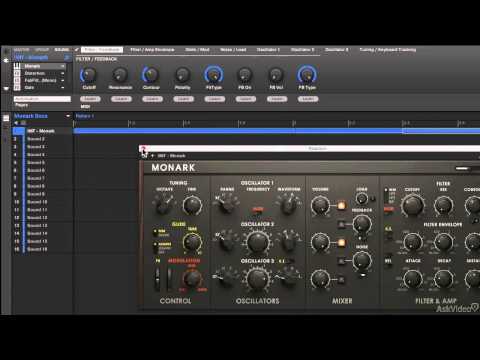
Task: Open the Glide / Mod page tab
Action: tap(197, 50)
